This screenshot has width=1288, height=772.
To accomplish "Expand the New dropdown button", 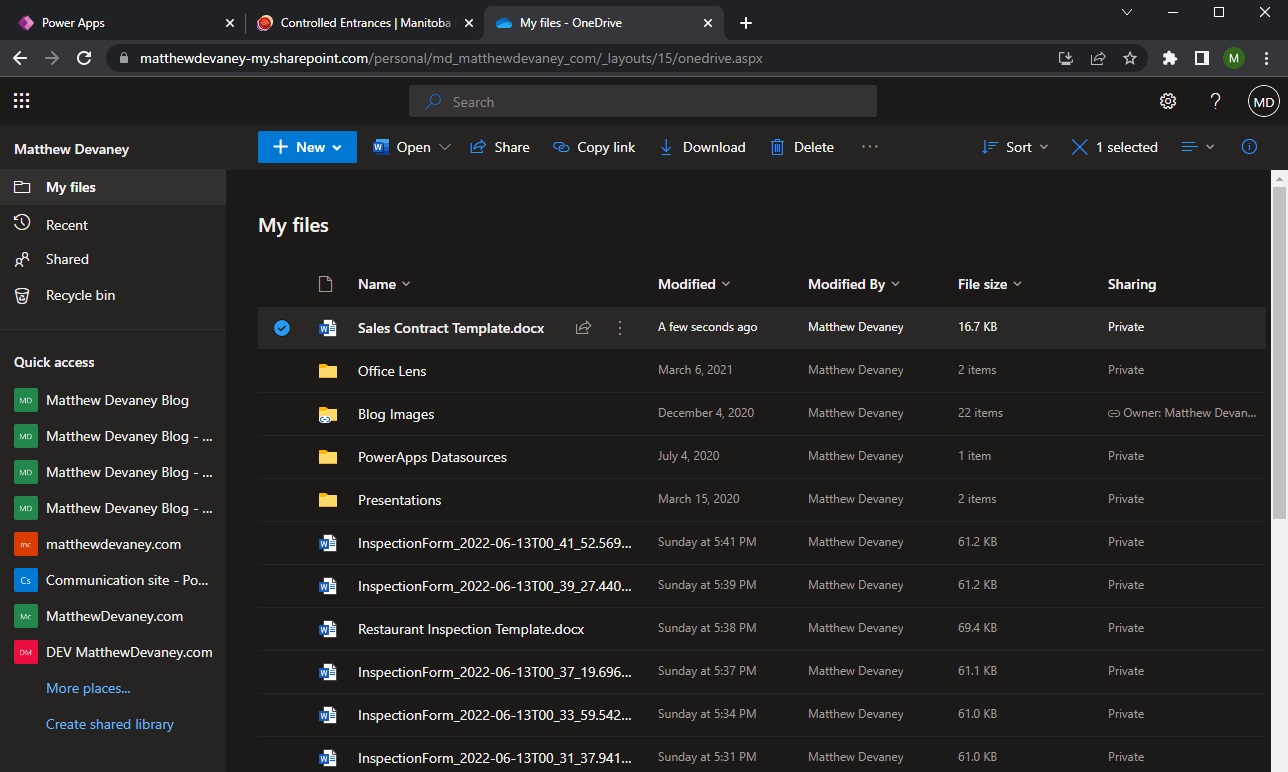I will coord(307,147).
